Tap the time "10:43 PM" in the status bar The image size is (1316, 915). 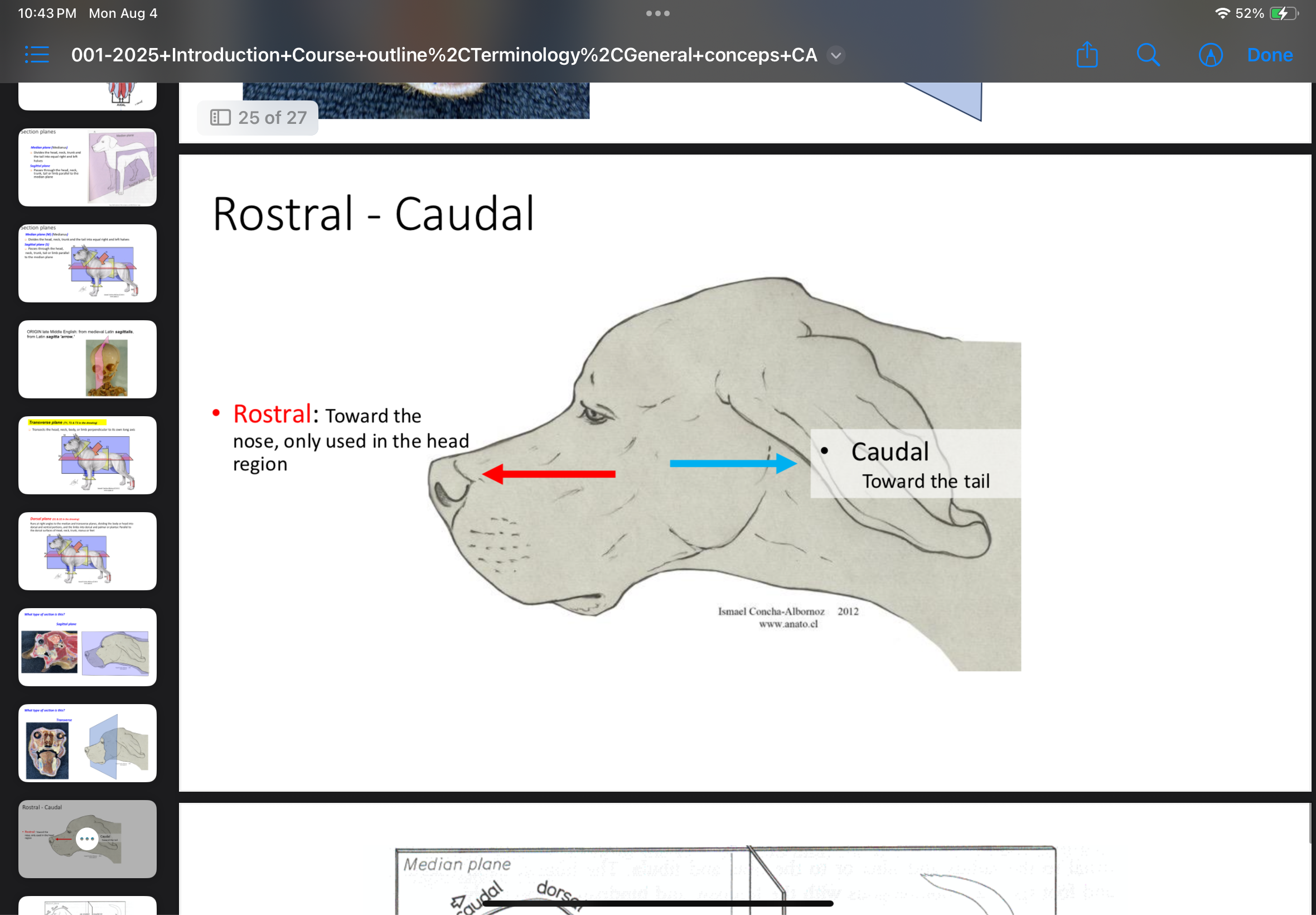point(47,13)
